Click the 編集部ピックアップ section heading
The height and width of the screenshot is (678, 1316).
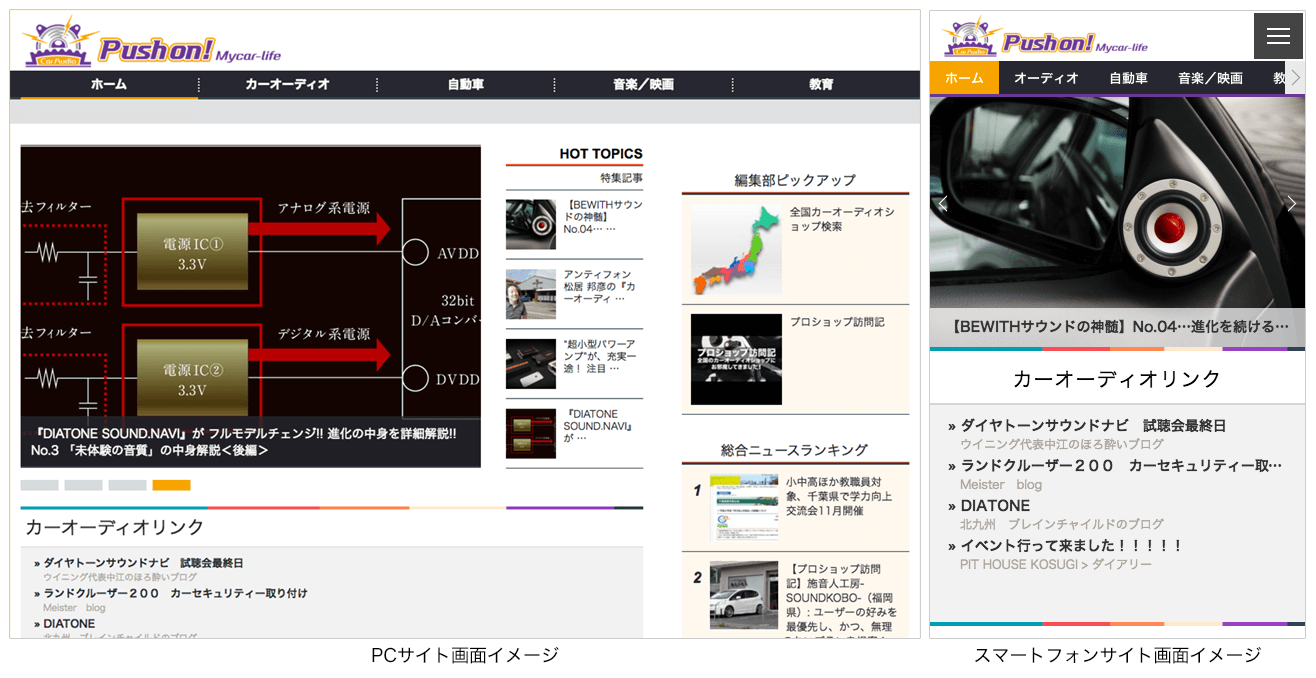coord(795,180)
